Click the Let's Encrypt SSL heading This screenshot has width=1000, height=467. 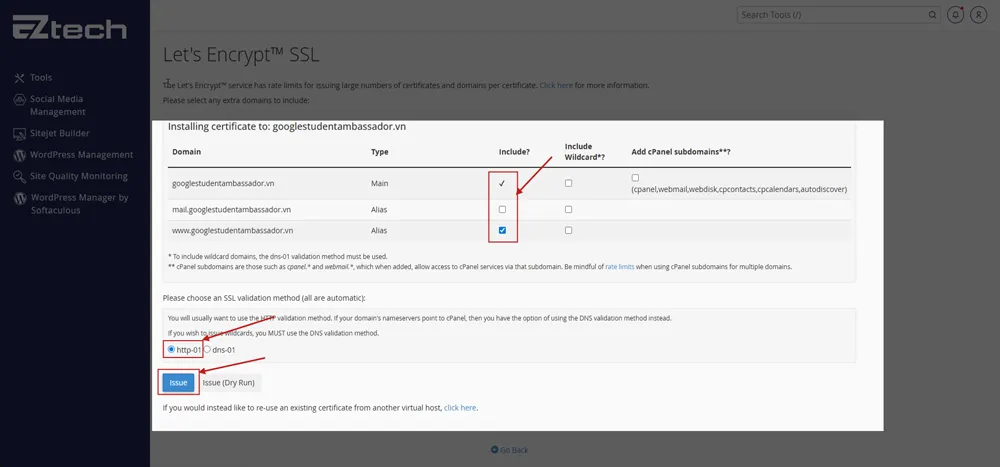click(241, 55)
